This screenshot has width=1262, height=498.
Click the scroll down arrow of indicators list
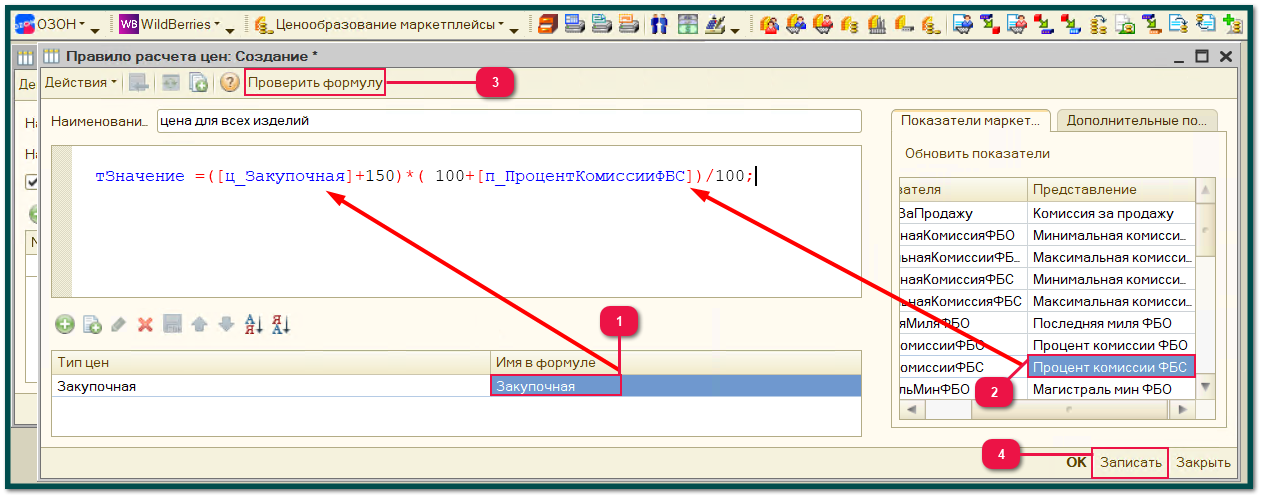[x=1206, y=385]
